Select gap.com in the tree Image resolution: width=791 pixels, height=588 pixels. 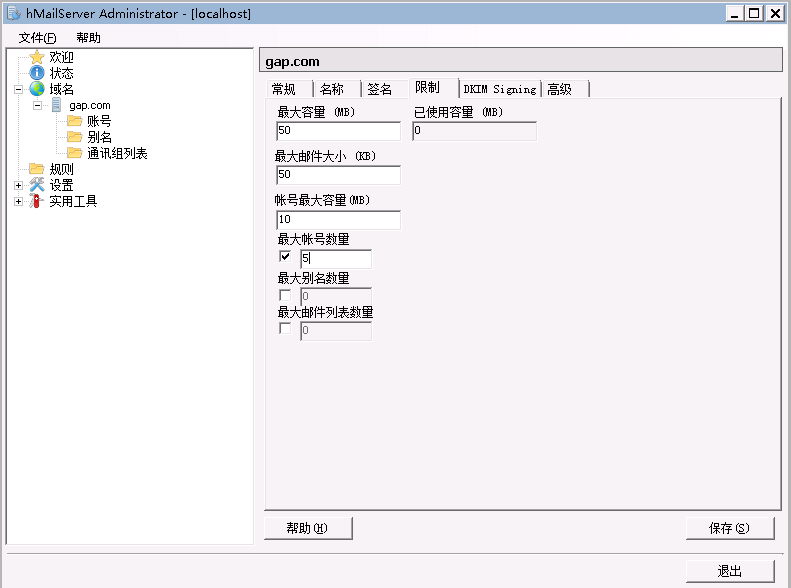[90, 105]
